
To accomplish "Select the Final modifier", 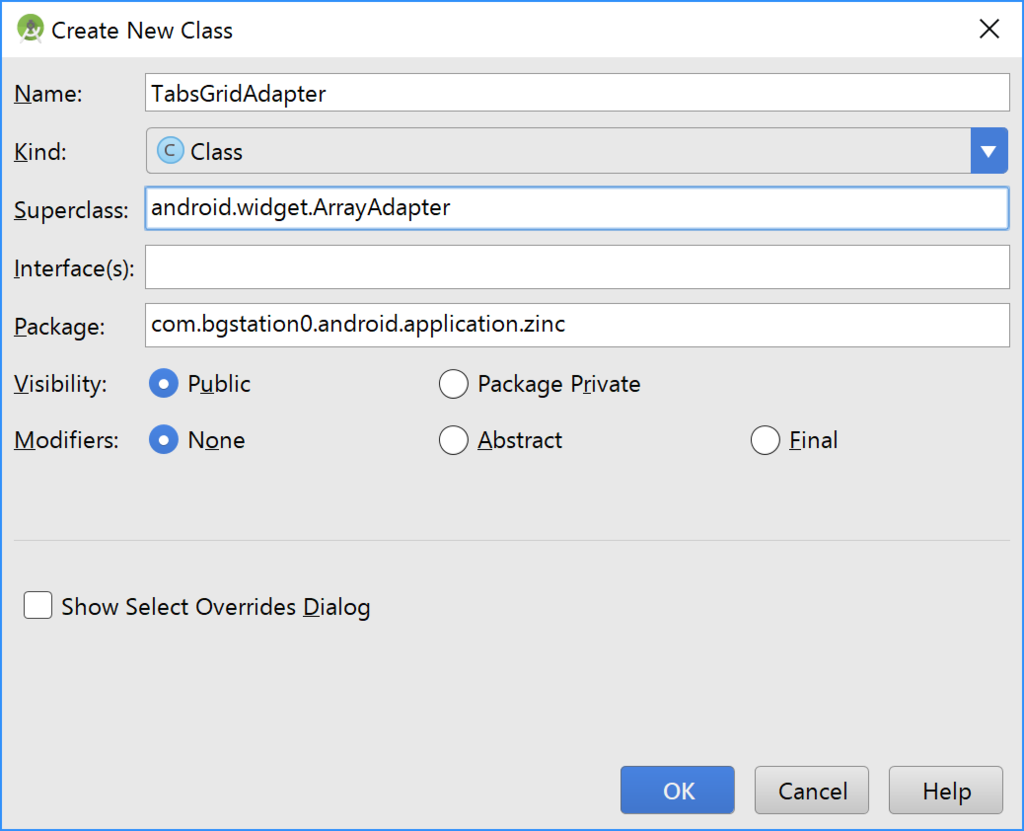I will click(x=765, y=440).
